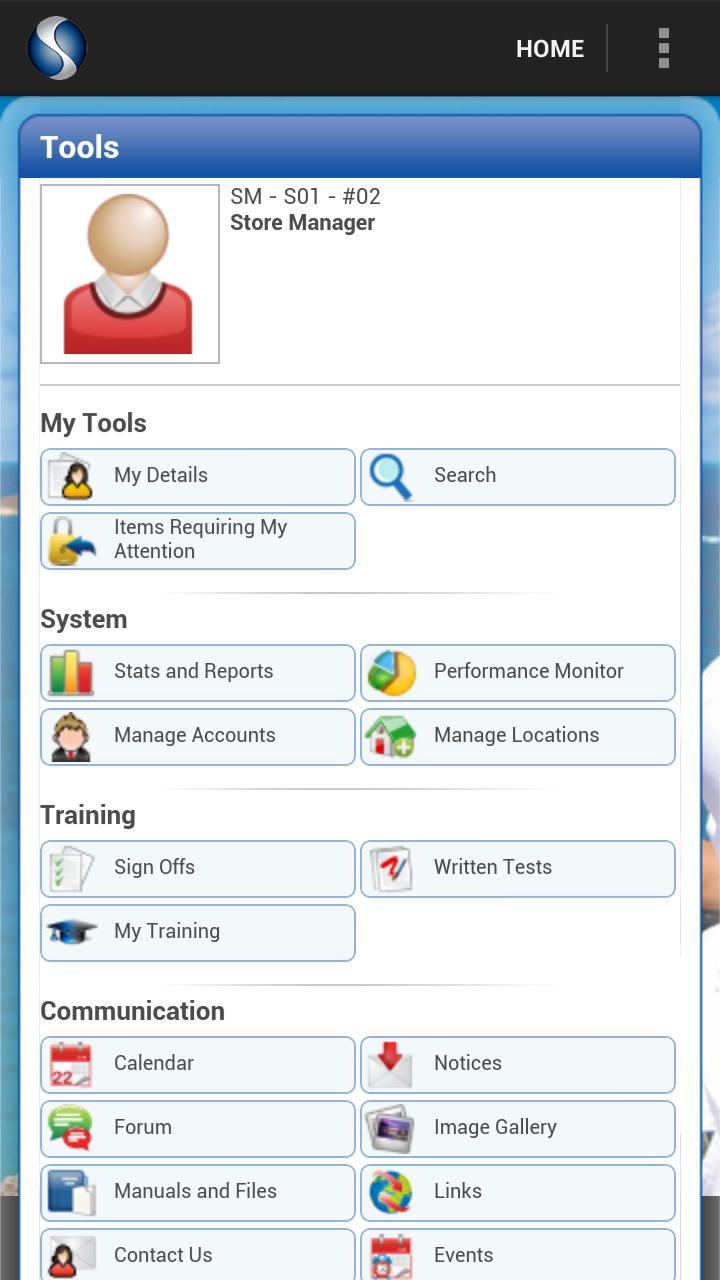Tap the padlock icon for Items Requiring Attention
This screenshot has width=720, height=1280.
tap(72, 541)
